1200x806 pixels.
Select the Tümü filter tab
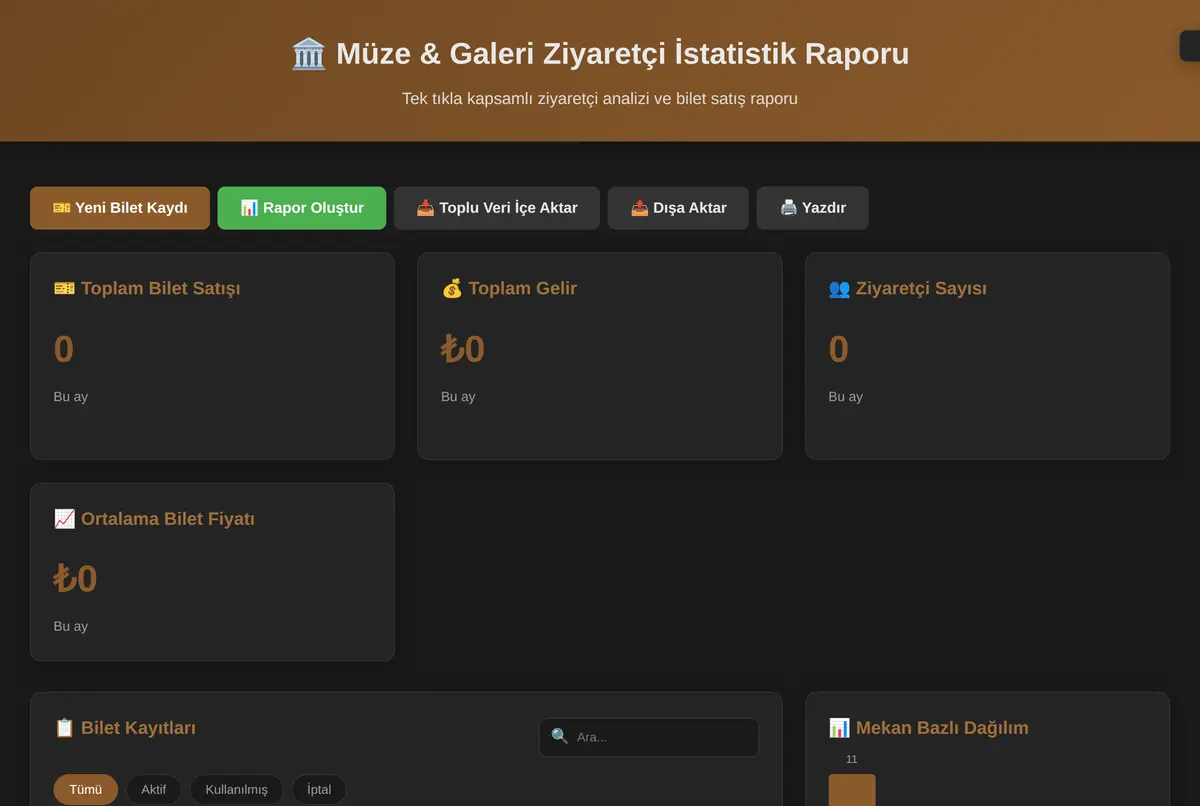86,789
